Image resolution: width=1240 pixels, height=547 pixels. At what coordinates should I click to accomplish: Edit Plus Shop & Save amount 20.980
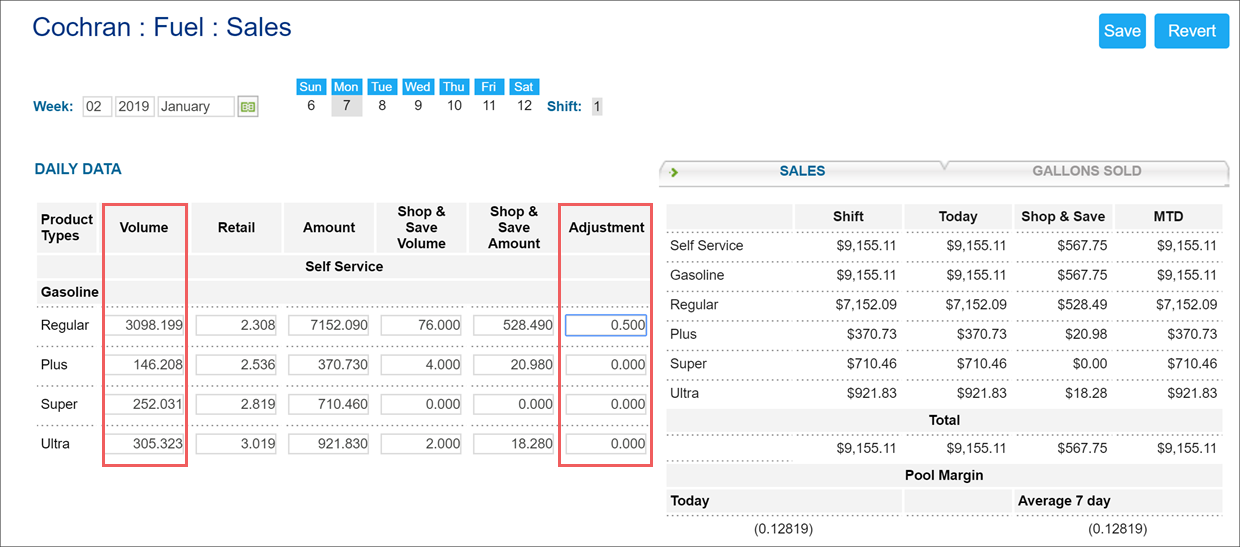pos(515,365)
